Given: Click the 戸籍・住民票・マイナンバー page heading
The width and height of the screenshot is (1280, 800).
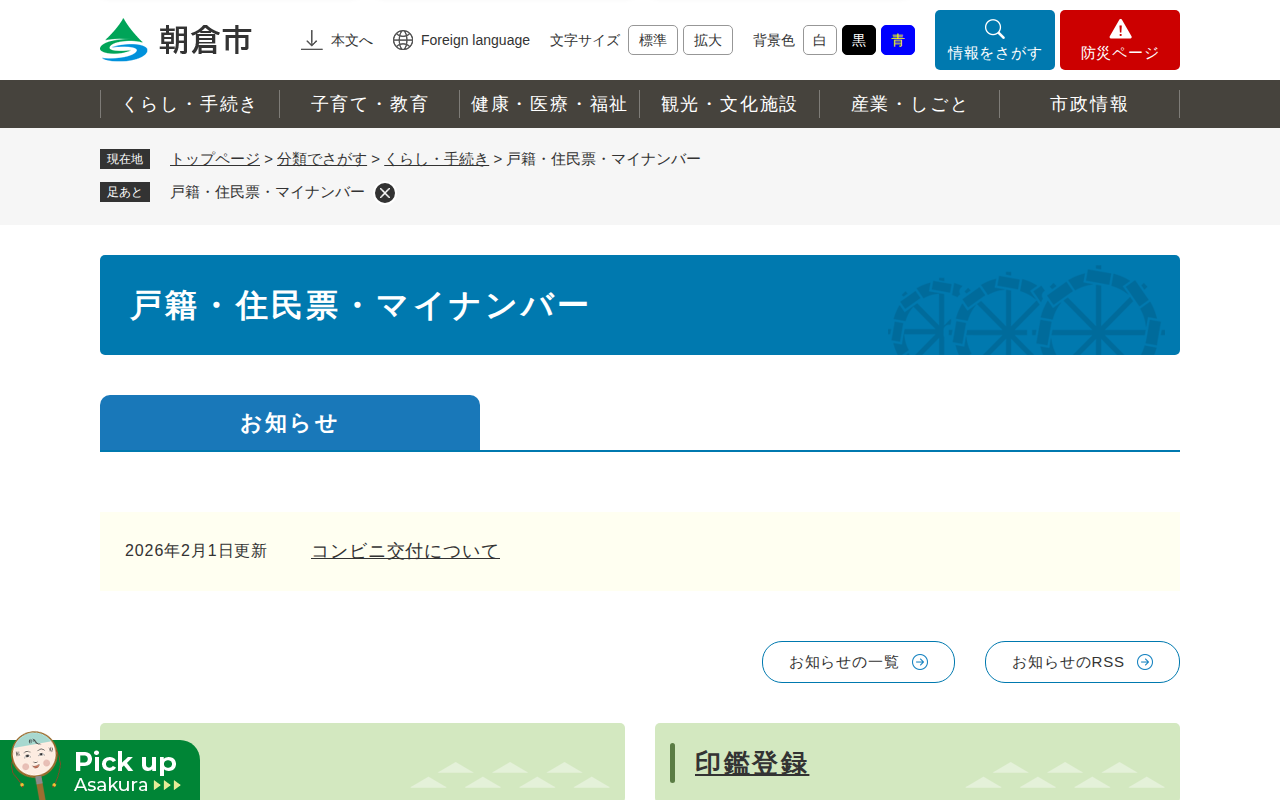Looking at the screenshot, I should [x=360, y=306].
